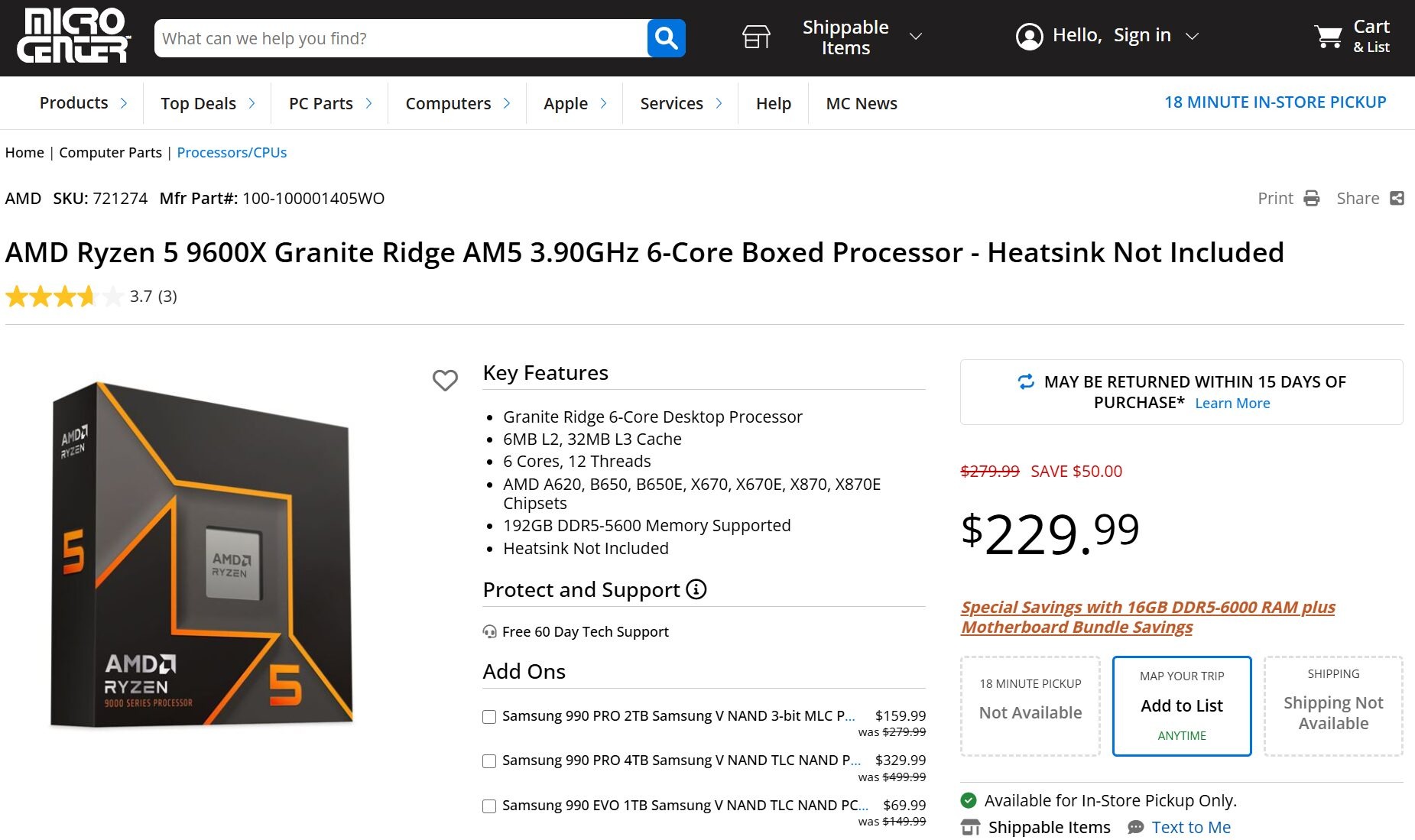Click the blue search magnifier button
The height and width of the screenshot is (840, 1415).
(x=666, y=38)
